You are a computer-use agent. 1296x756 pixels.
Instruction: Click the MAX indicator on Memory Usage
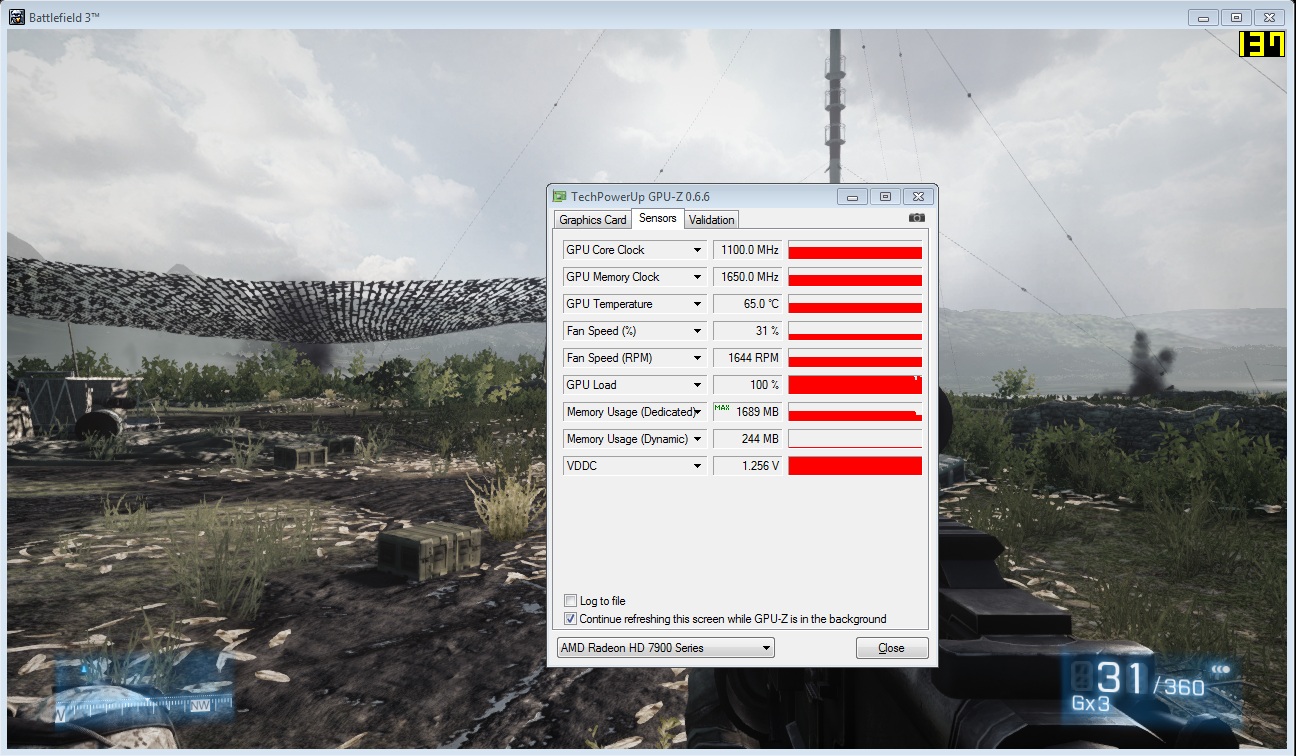click(722, 408)
